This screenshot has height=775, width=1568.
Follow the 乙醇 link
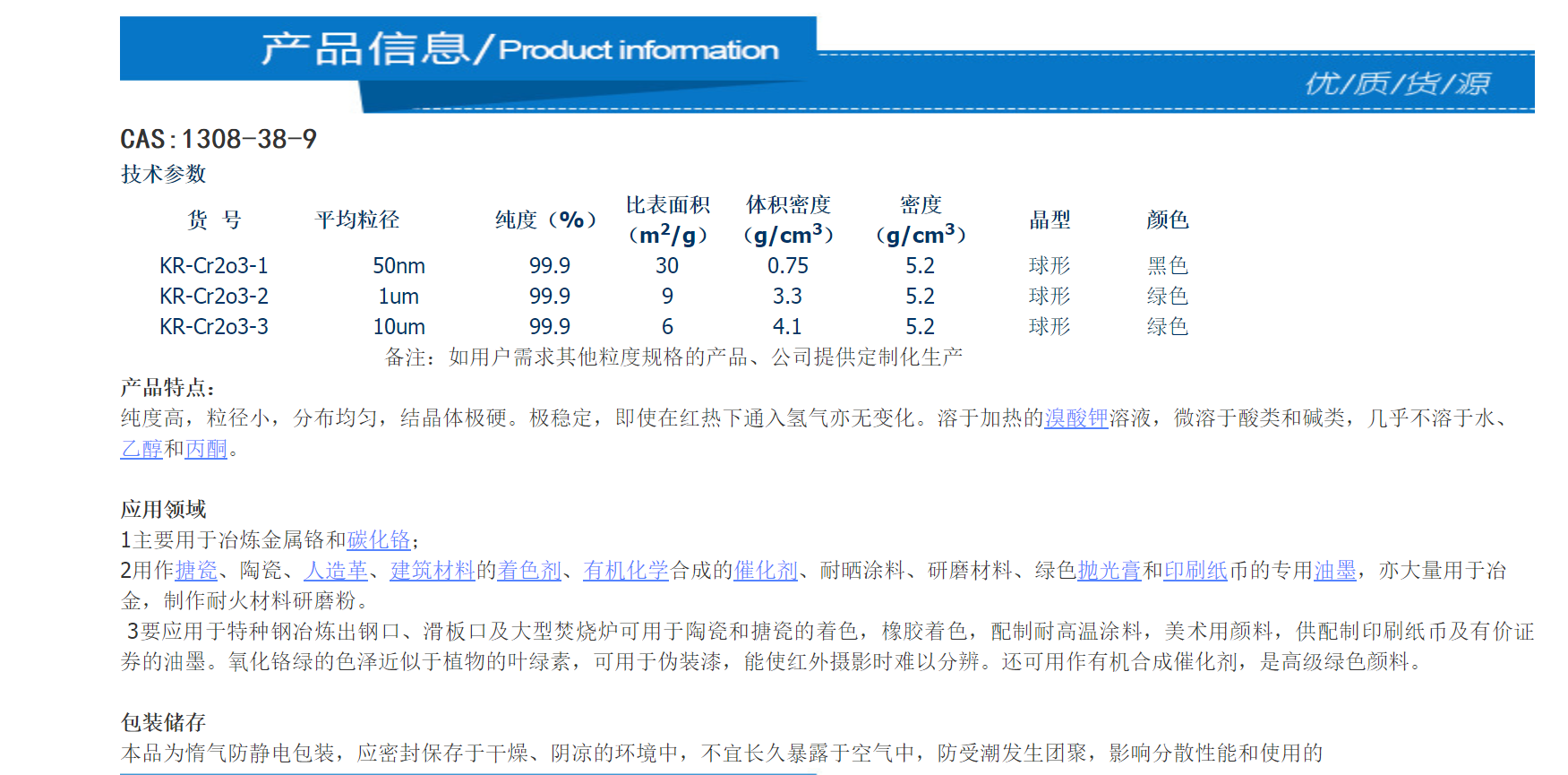pos(142,449)
